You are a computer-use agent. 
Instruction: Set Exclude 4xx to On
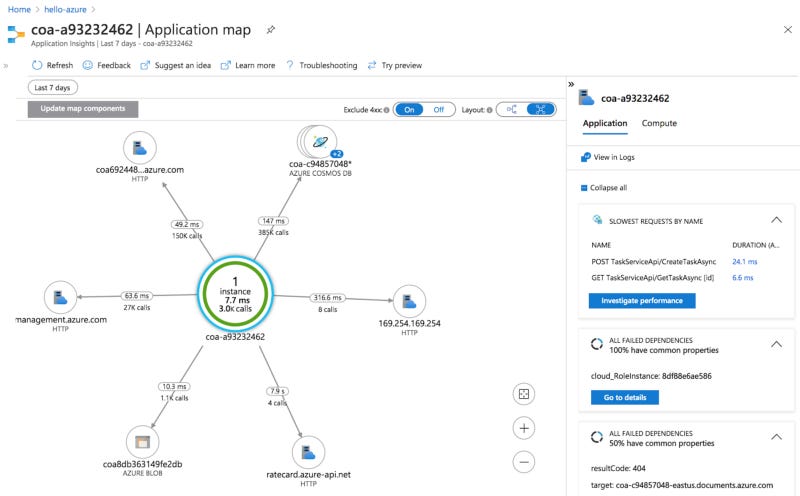(409, 110)
